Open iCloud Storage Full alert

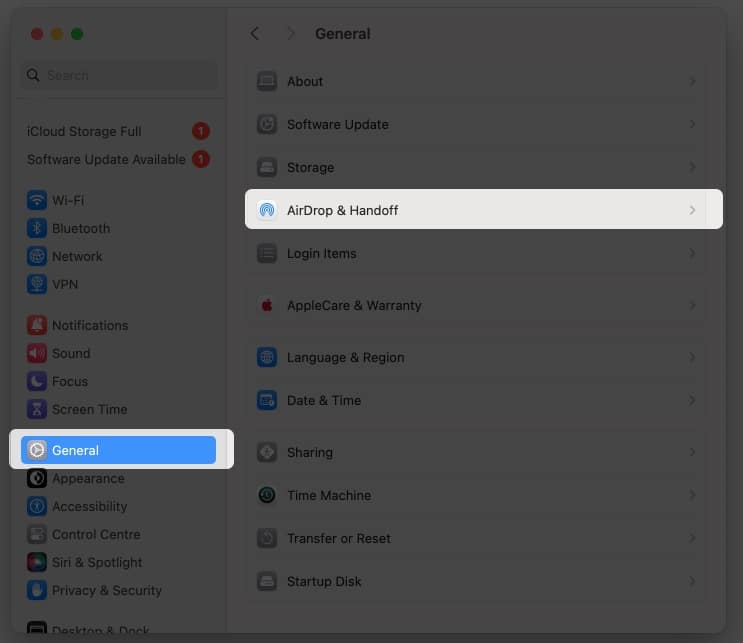[118, 131]
